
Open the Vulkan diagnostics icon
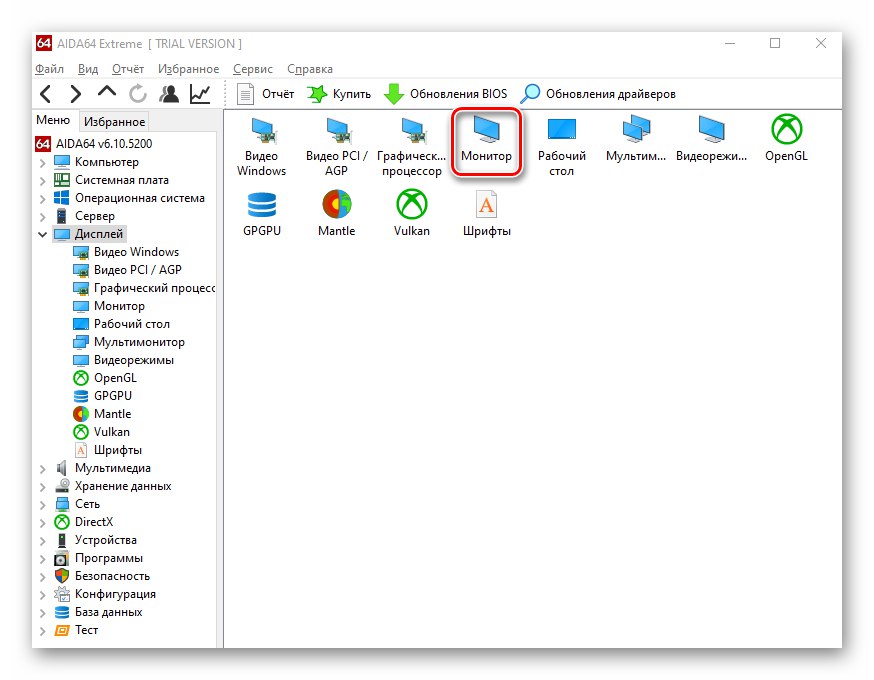(x=410, y=210)
